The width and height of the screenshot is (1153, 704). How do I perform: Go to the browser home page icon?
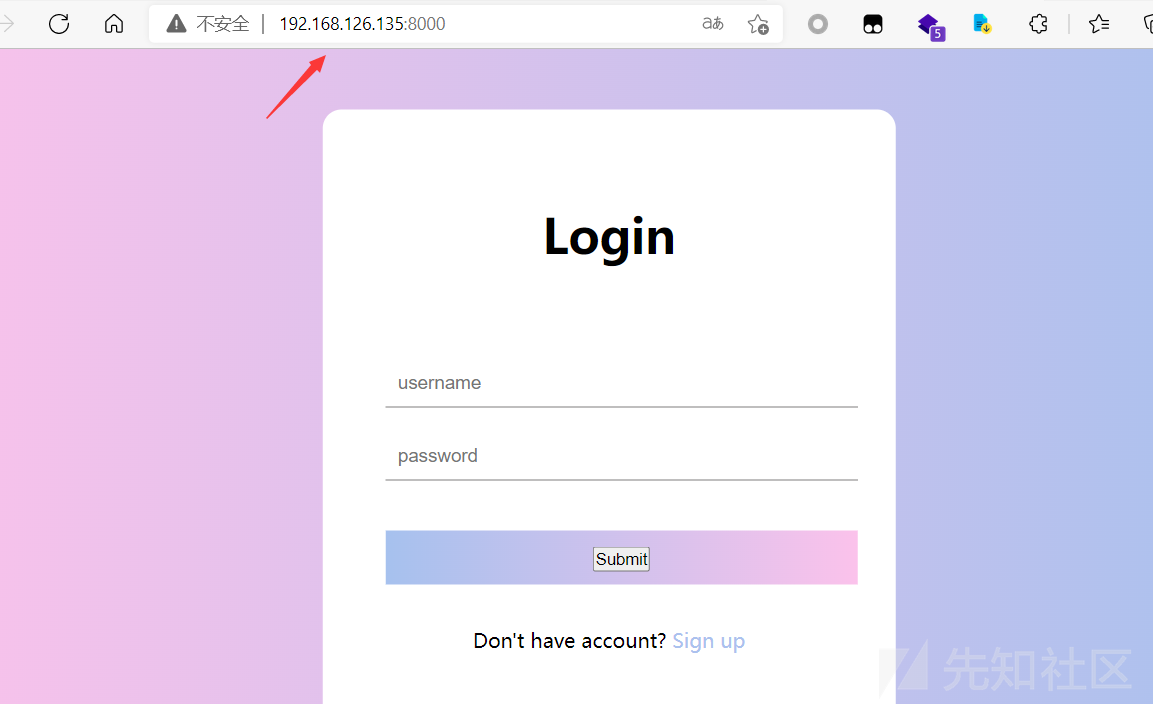[114, 24]
